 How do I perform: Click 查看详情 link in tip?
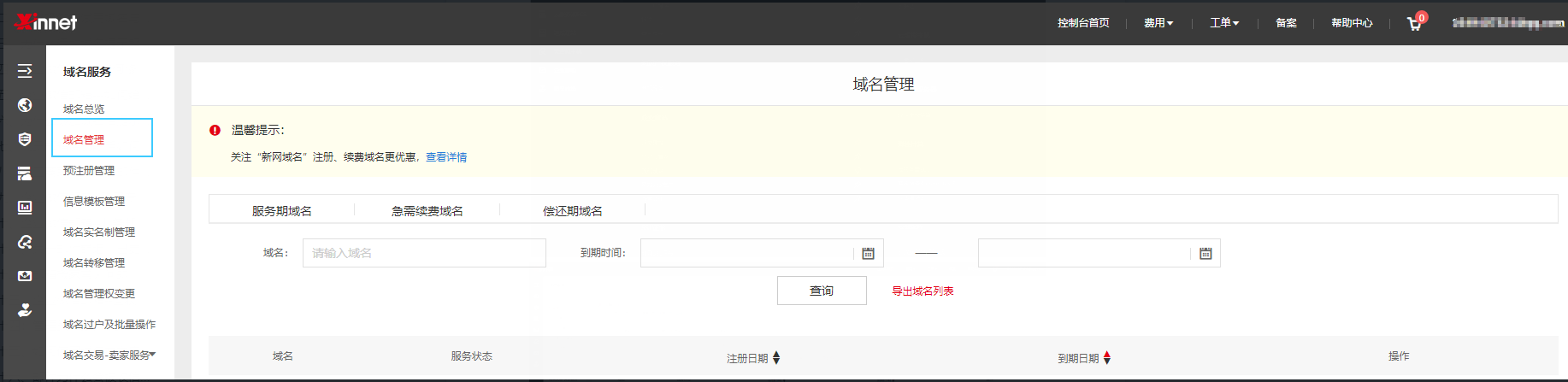446,157
